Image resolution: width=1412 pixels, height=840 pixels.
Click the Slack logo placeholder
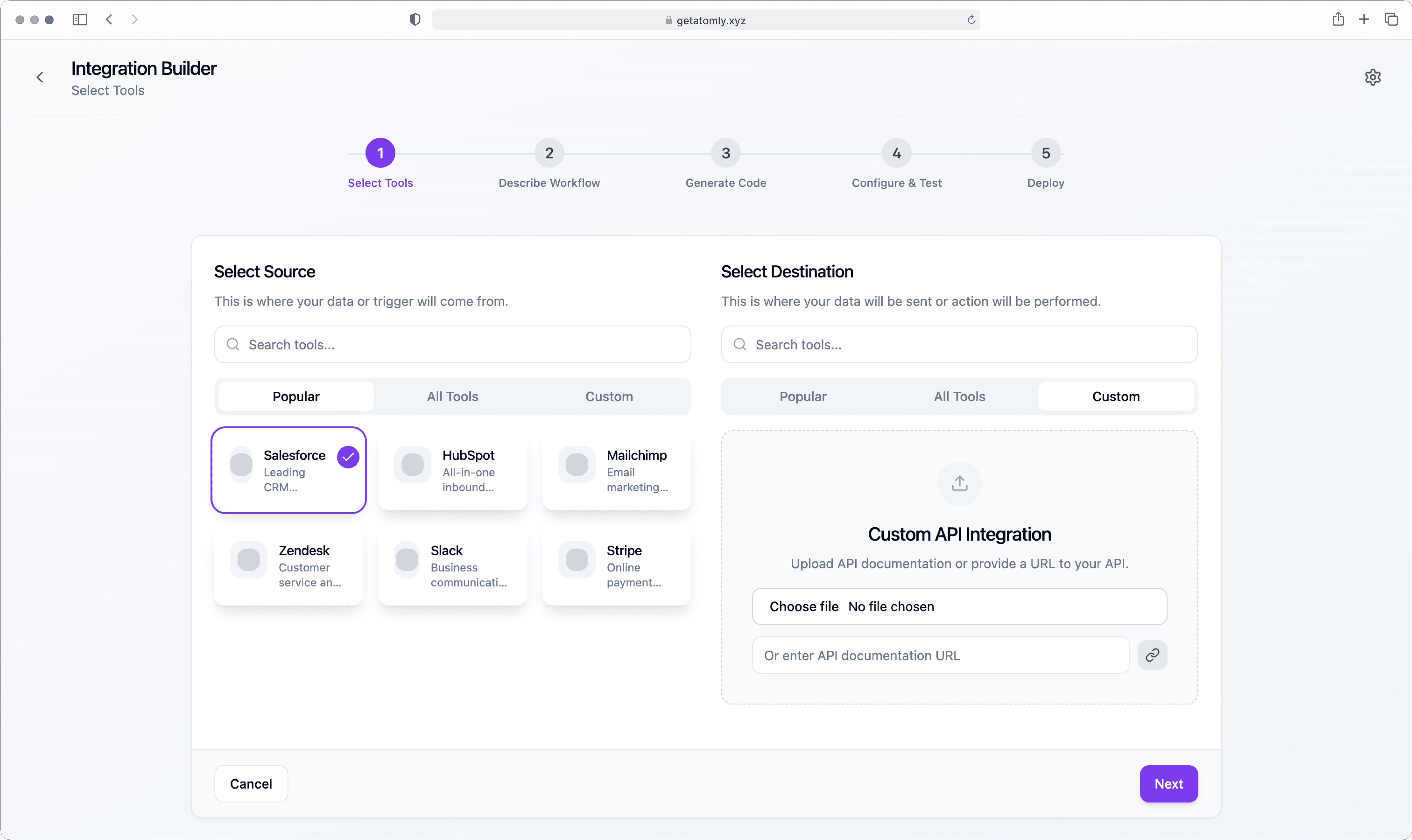pyautogui.click(x=407, y=560)
